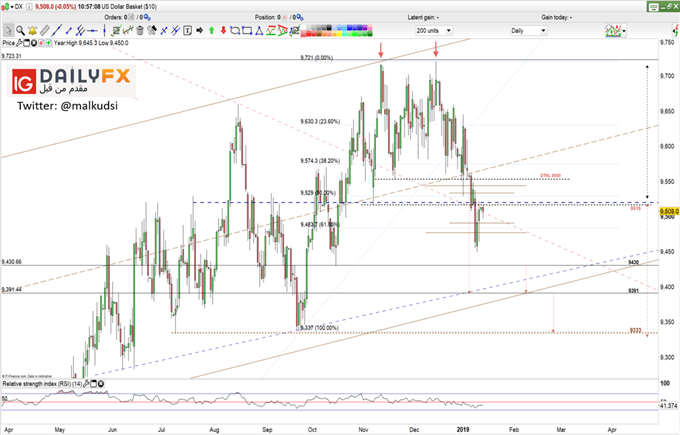
Task: Insert a red down arrow marker
Action: (223, 30)
